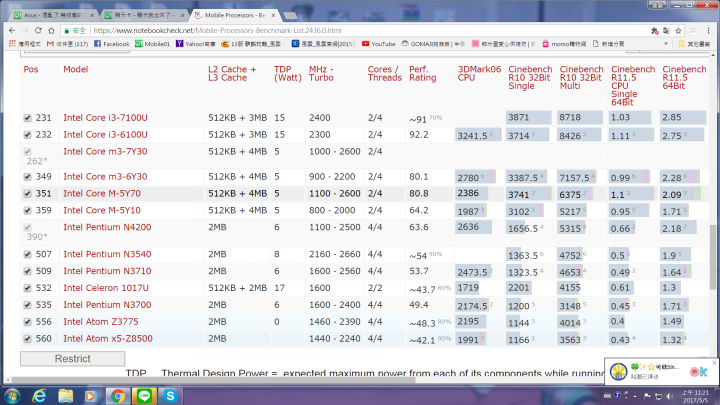Image resolution: width=720 pixels, height=405 pixels.
Task: Open the Yahoo bookmark
Action: pyautogui.click(x=196, y=44)
